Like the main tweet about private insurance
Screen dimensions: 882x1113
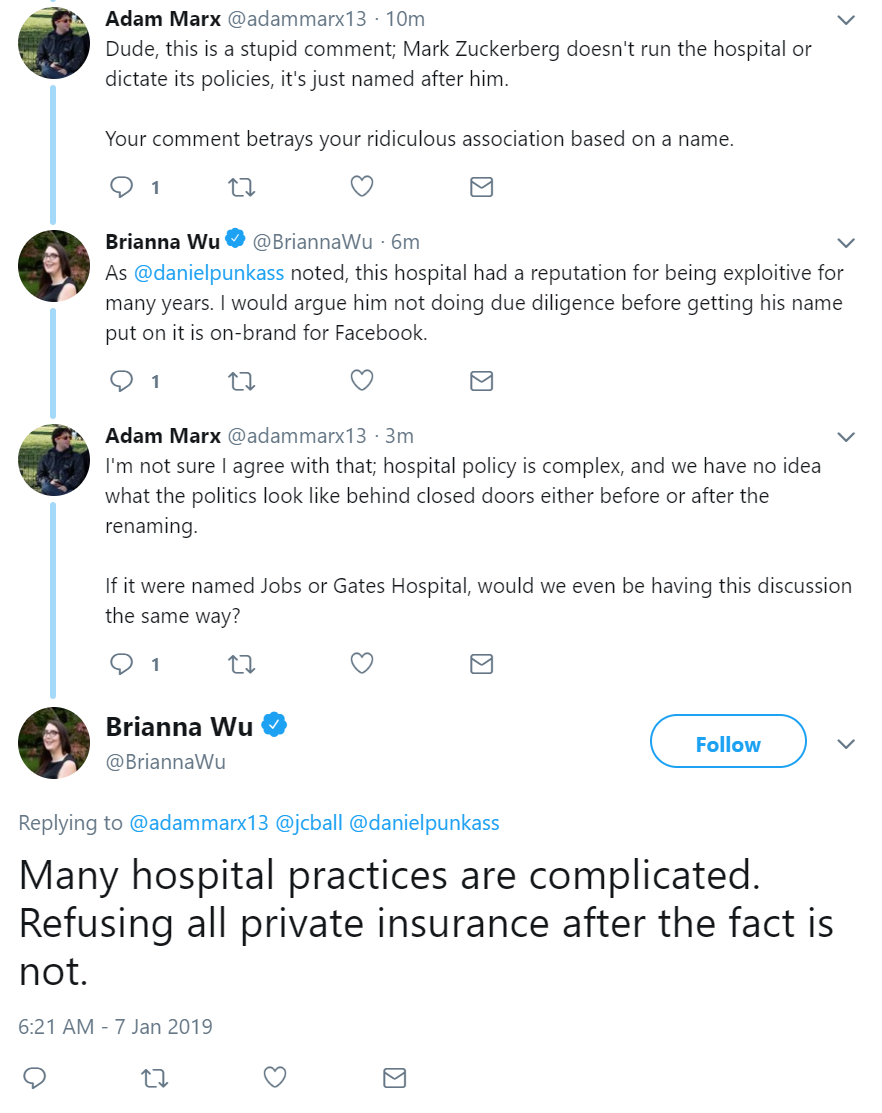click(275, 1077)
